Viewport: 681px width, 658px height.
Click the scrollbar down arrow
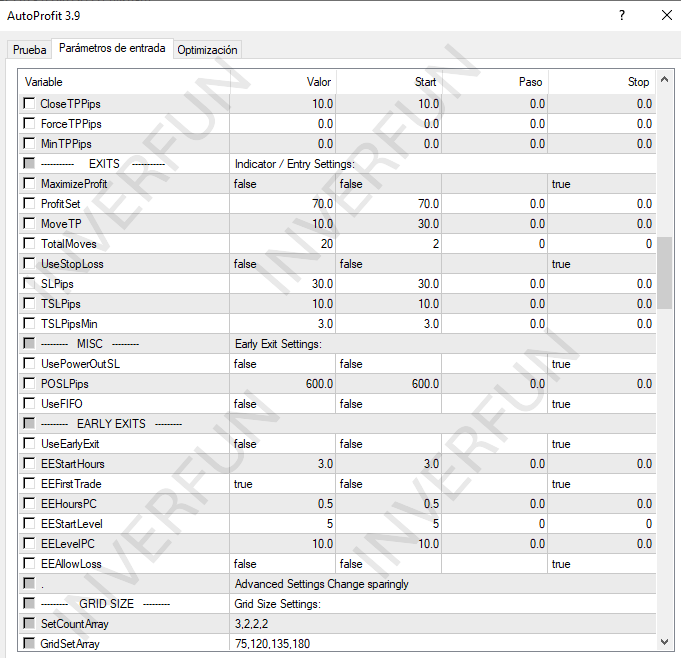pyautogui.click(x=664, y=641)
